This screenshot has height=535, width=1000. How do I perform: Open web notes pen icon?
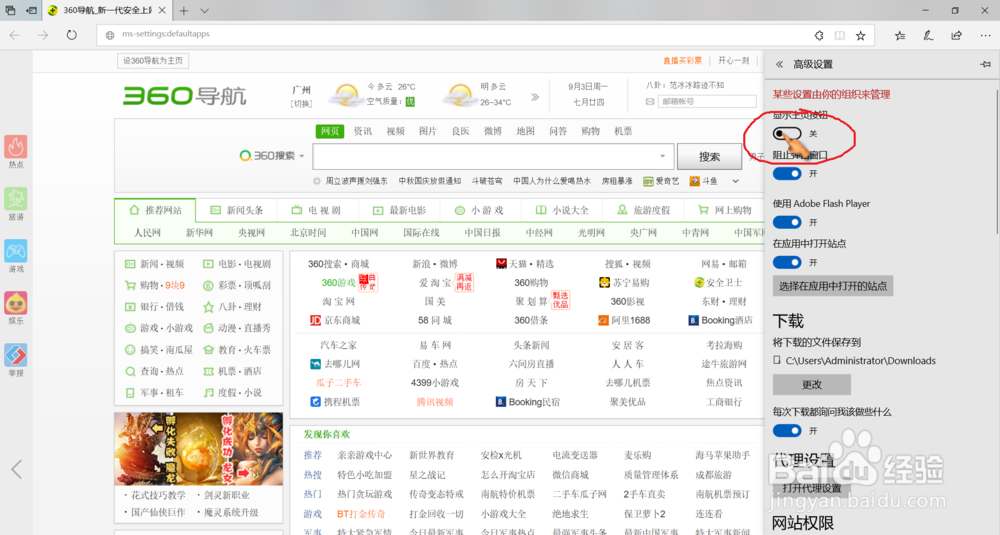tap(928, 36)
